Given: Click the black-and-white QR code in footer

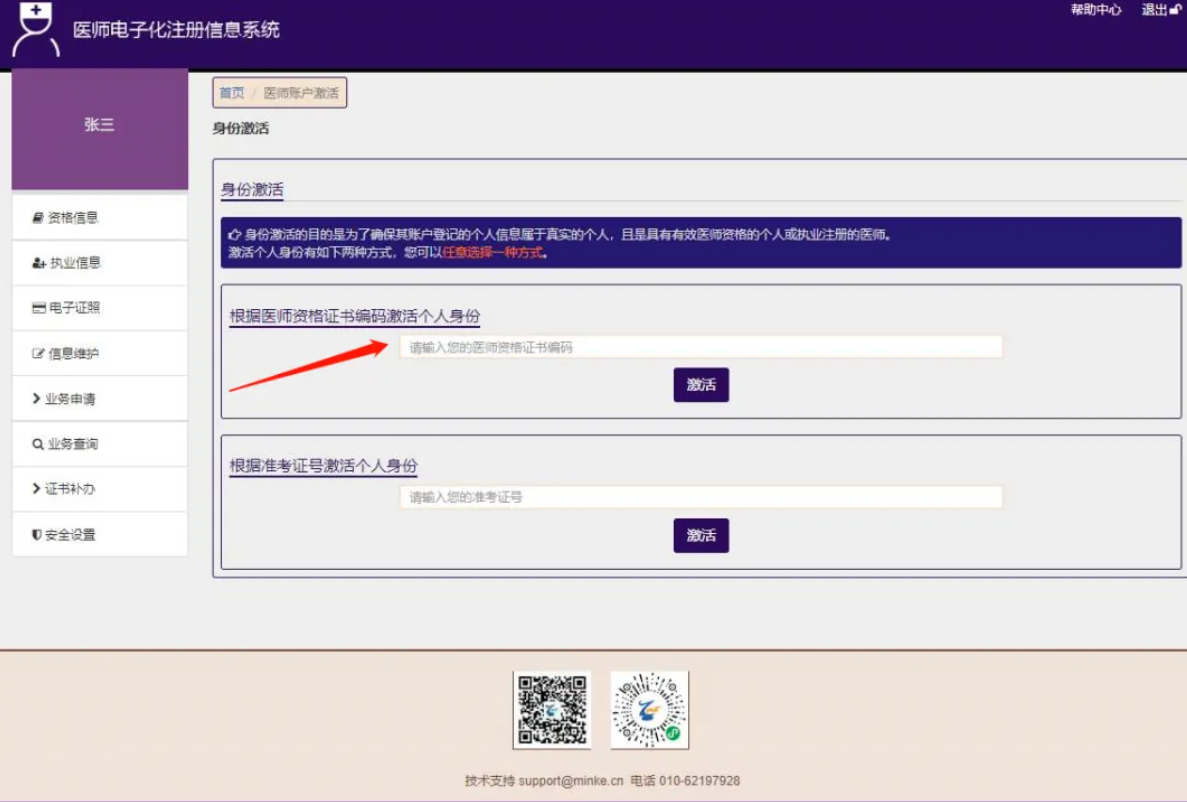Looking at the screenshot, I should (x=552, y=710).
